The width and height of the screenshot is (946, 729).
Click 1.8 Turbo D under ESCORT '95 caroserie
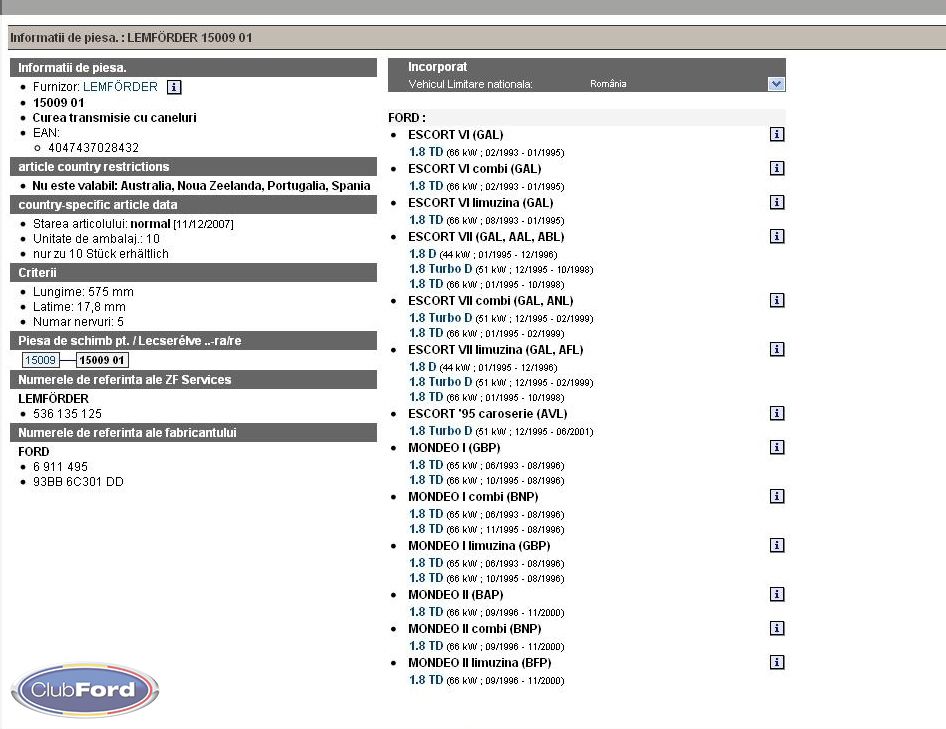(441, 431)
